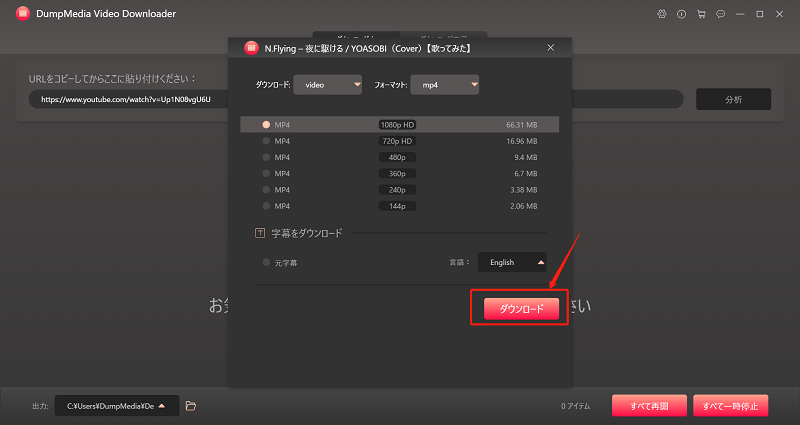Click the red ダウンロード button

pyautogui.click(x=521, y=309)
